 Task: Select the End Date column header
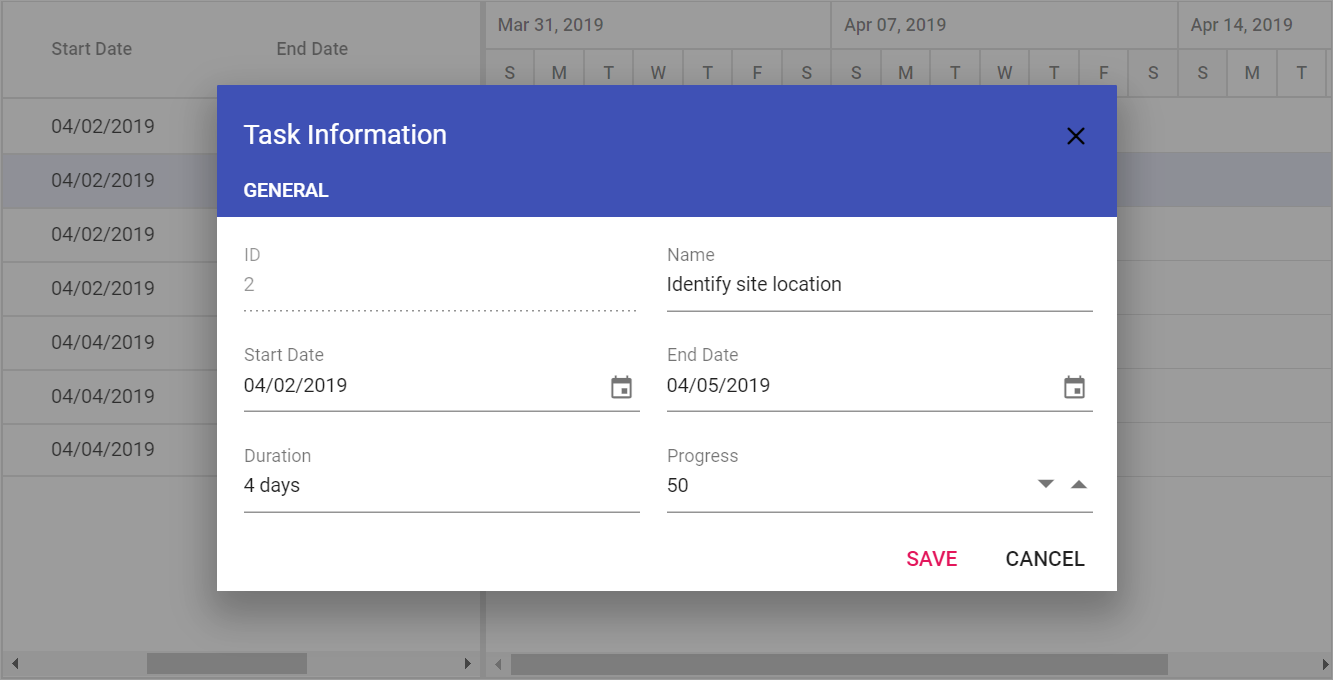(312, 49)
